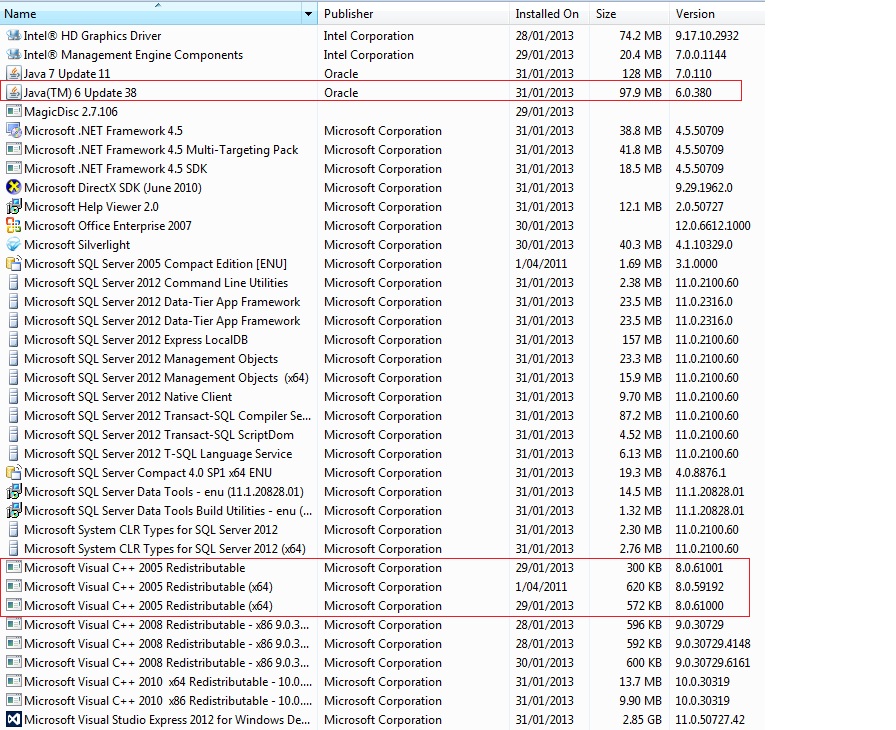Click the 2.85 GB size cell
The height and width of the screenshot is (730, 896).
[642, 720]
